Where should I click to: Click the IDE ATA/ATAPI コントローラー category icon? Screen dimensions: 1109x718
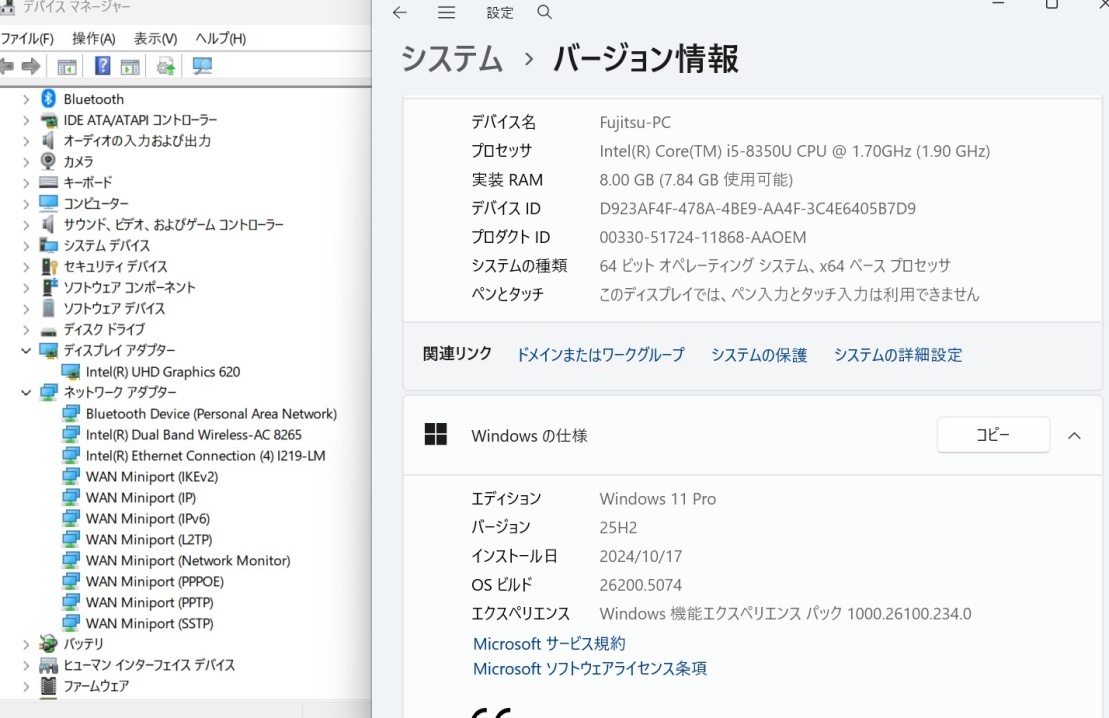pyautogui.click(x=48, y=120)
